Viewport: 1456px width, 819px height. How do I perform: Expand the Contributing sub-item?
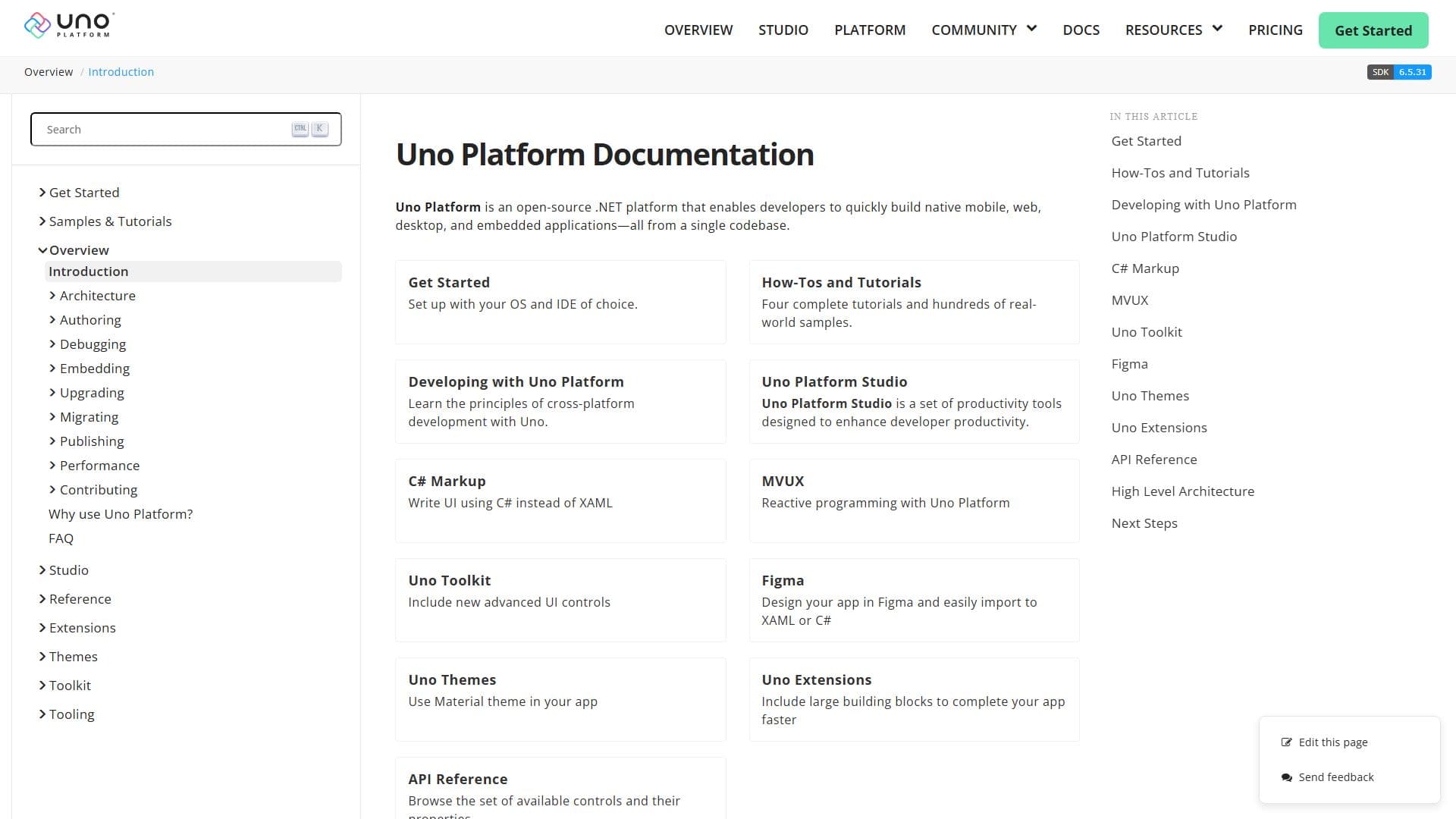coord(52,490)
